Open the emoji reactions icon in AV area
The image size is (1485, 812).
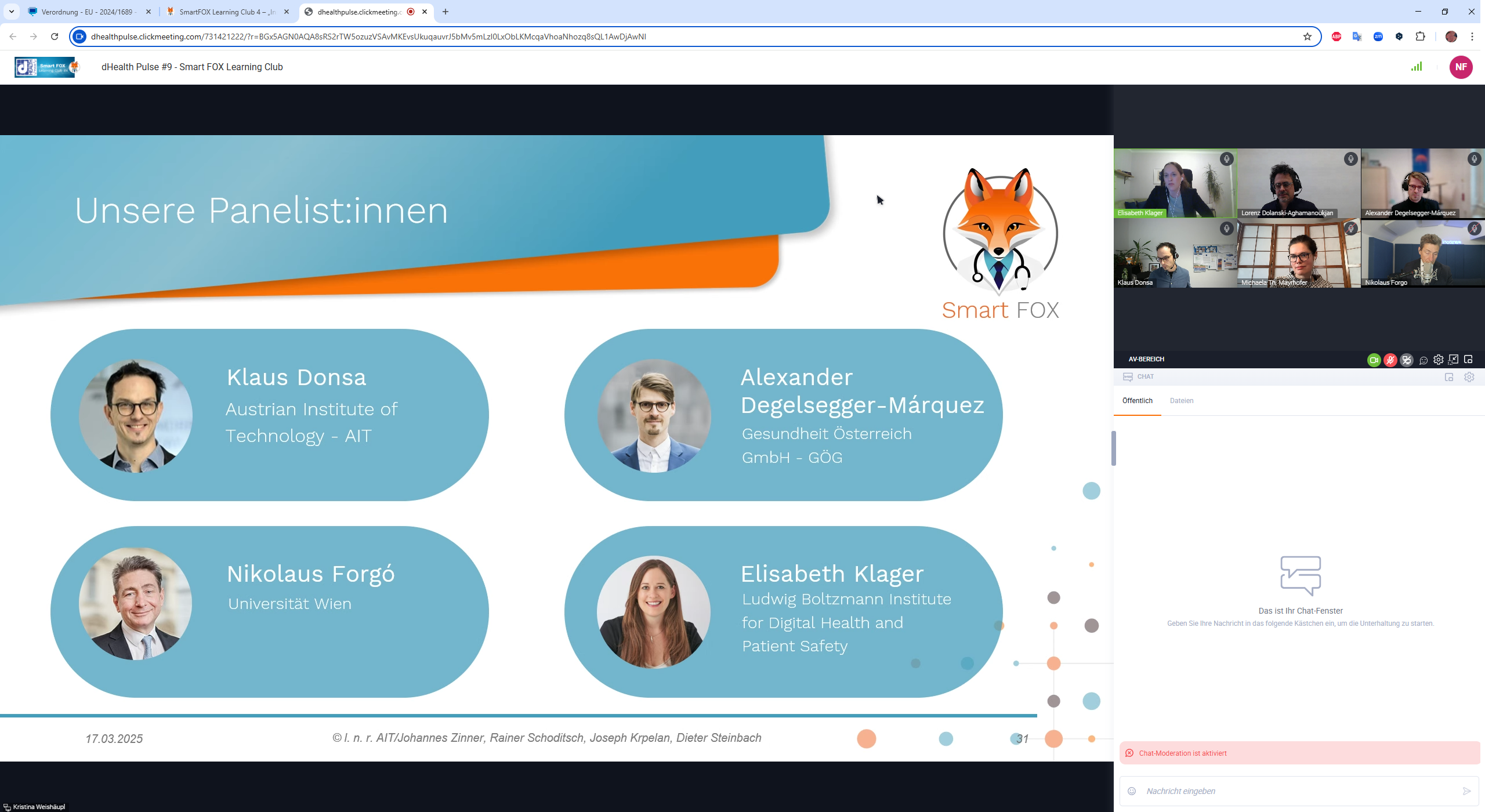[1423, 360]
